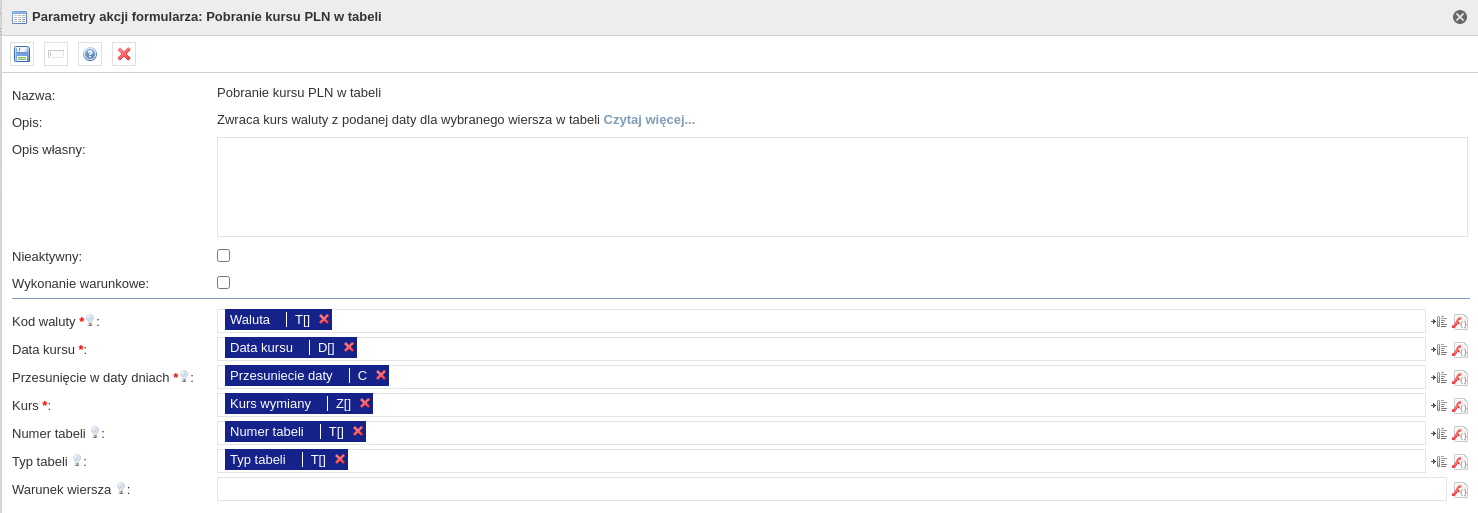Remove the Kurs wymiany variable tag
The height and width of the screenshot is (513, 1478).
point(365,403)
